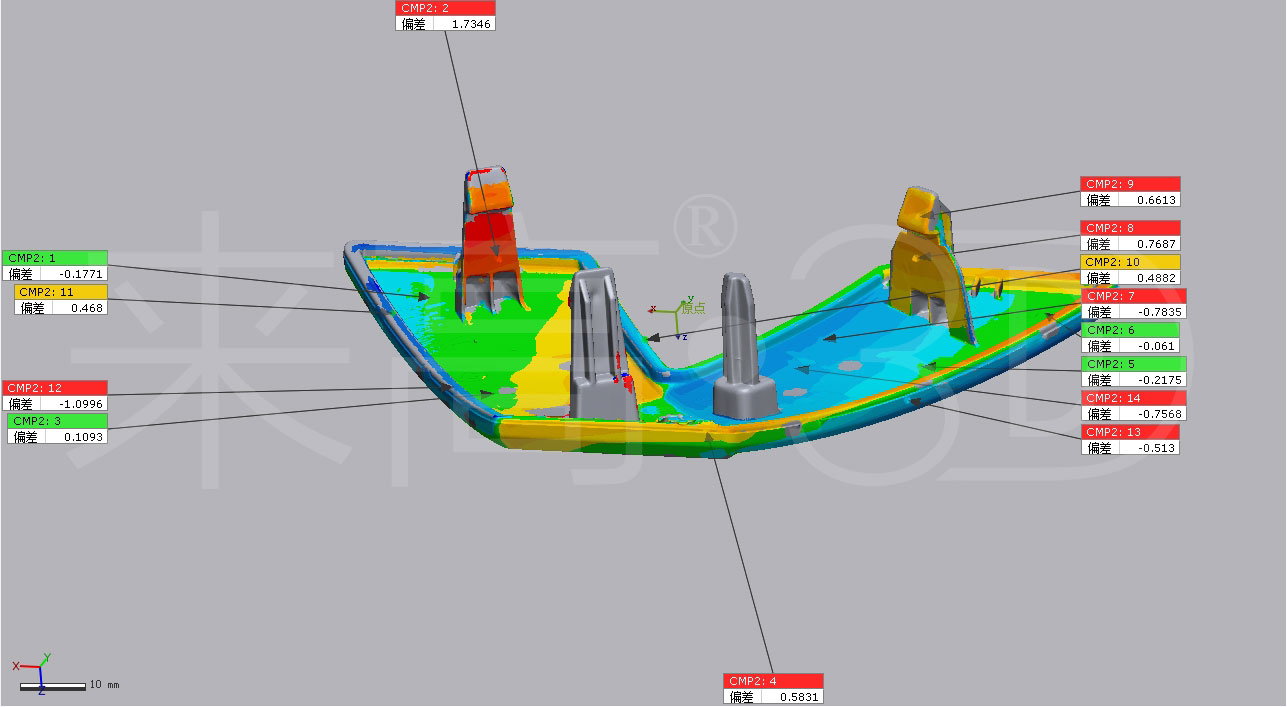Image resolution: width=1287 pixels, height=707 pixels.
Task: Click the CMP2: 14 annotation header
Action: [x=1134, y=398]
